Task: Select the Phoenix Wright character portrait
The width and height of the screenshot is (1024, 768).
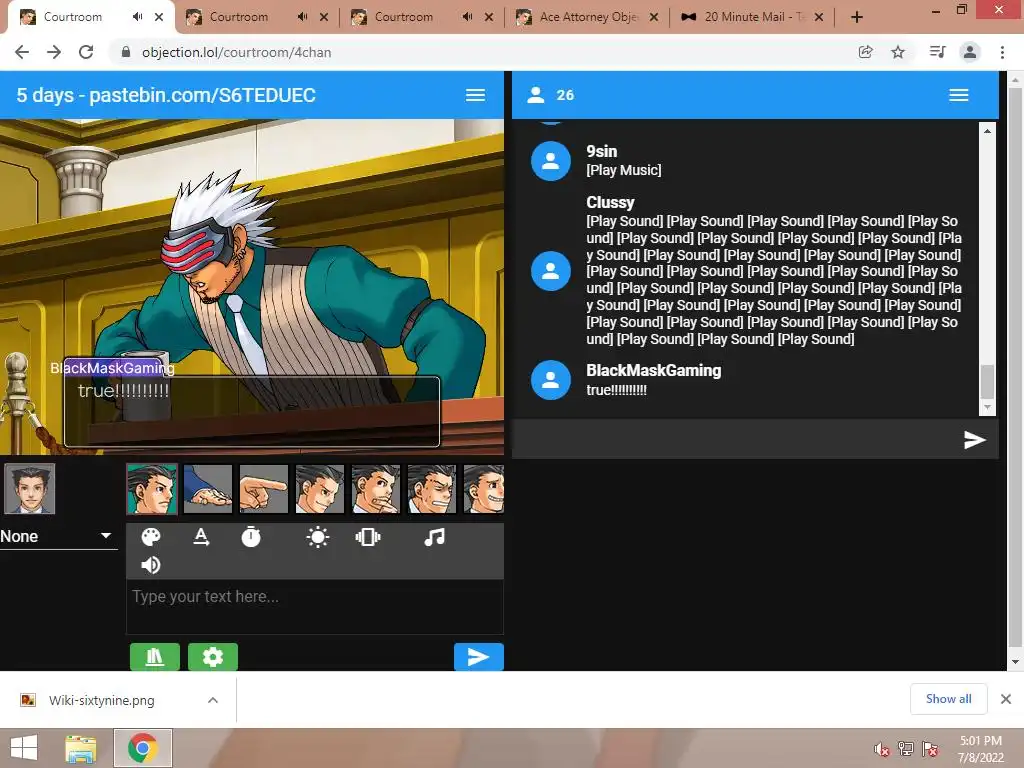Action: [29, 488]
